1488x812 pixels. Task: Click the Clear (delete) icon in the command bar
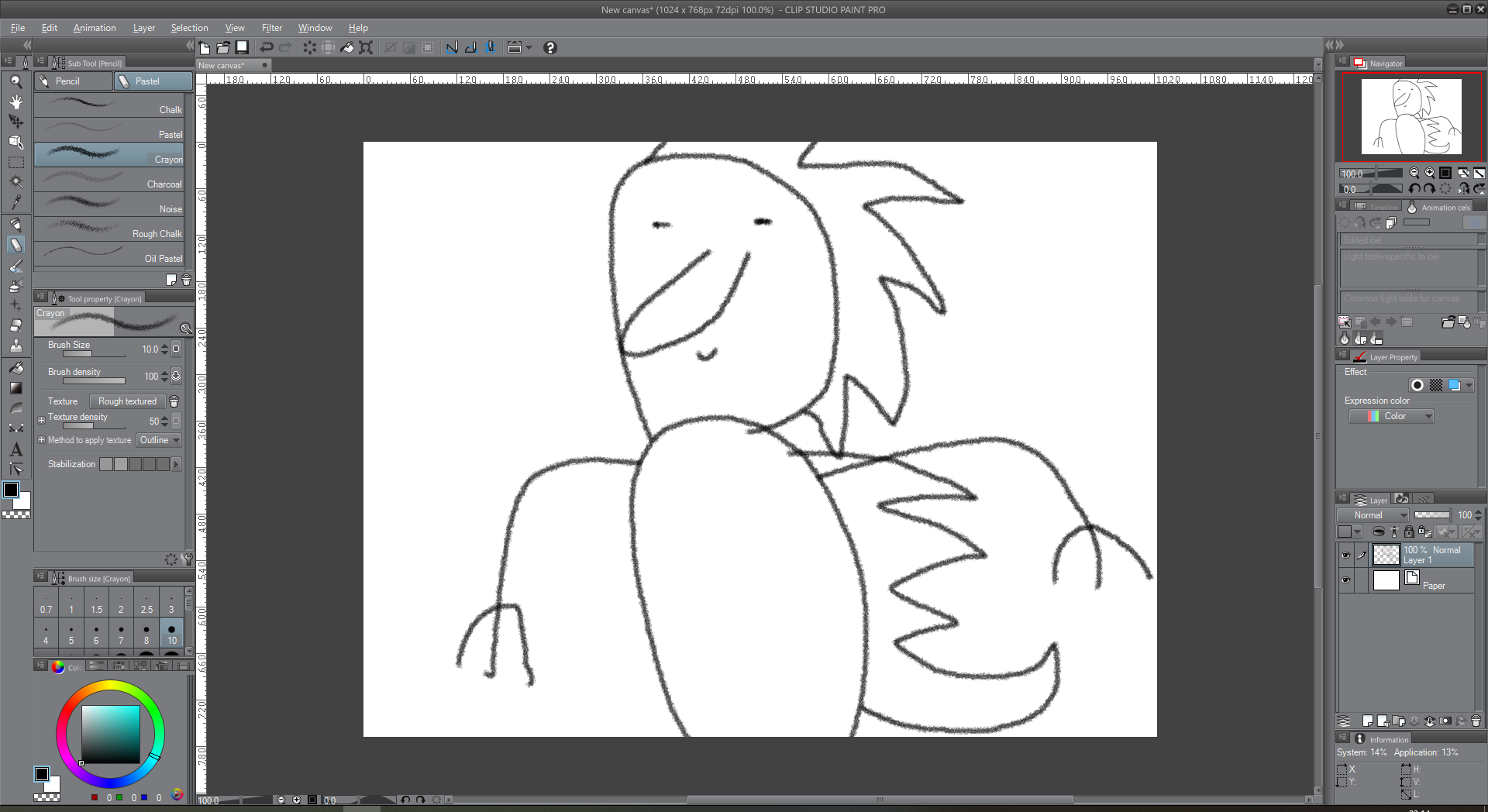point(310,48)
